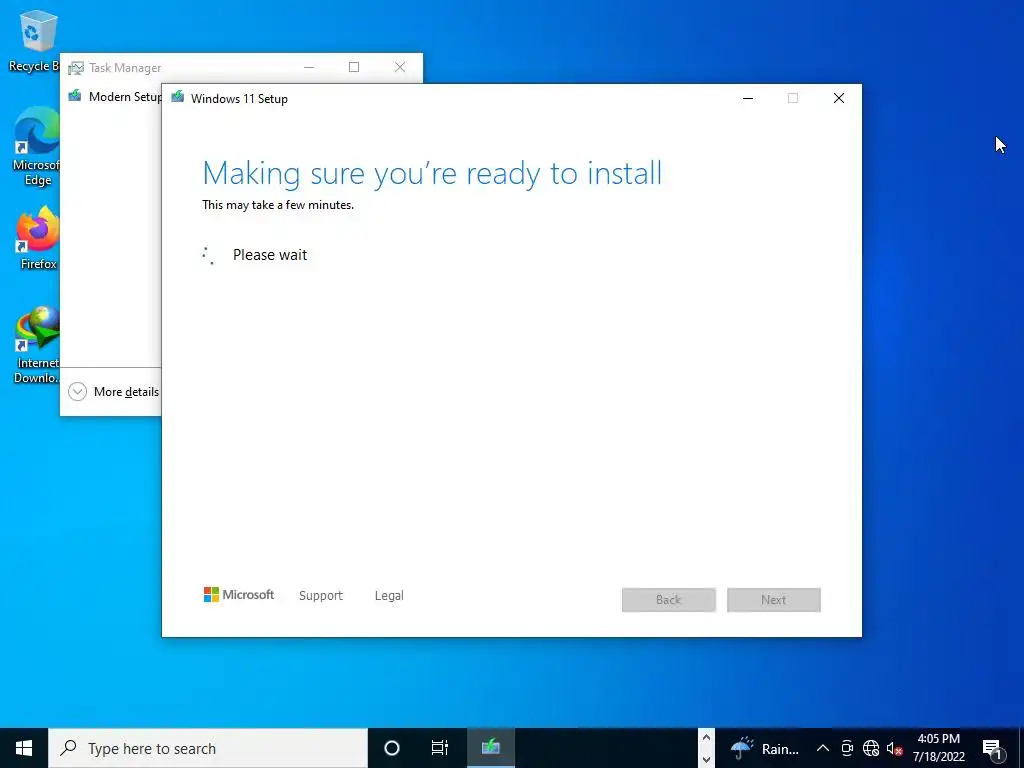Close the Windows 11 Setup window

tap(839, 98)
